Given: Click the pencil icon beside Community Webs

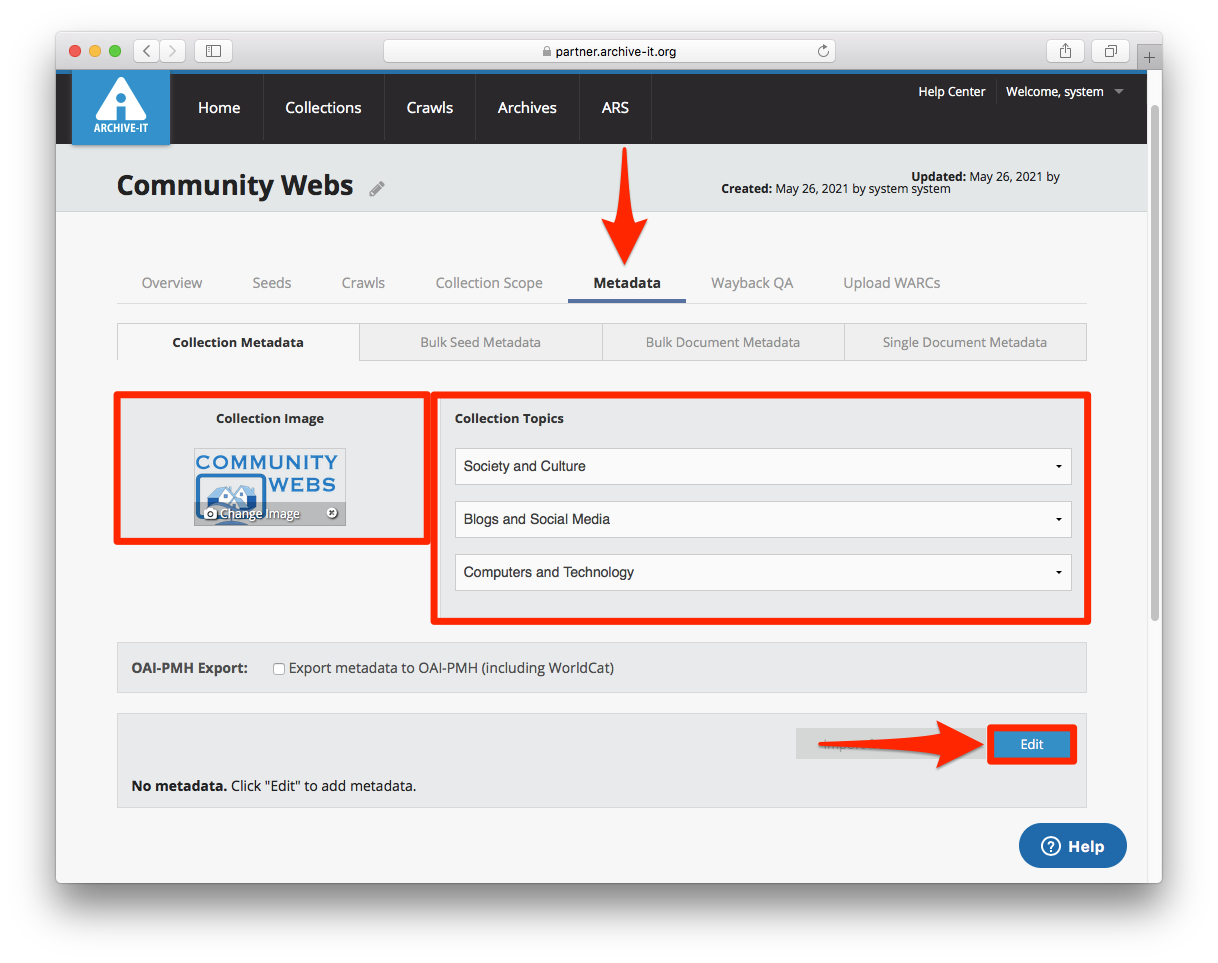Looking at the screenshot, I should tap(377, 188).
